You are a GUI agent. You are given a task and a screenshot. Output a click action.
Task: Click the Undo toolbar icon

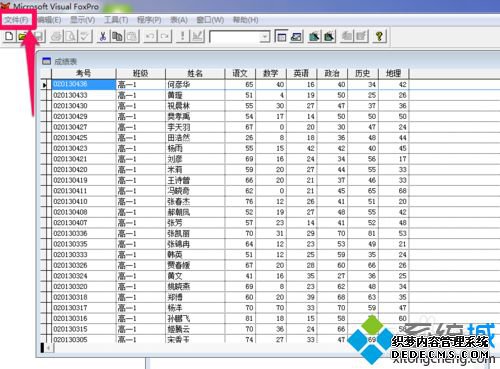point(150,36)
